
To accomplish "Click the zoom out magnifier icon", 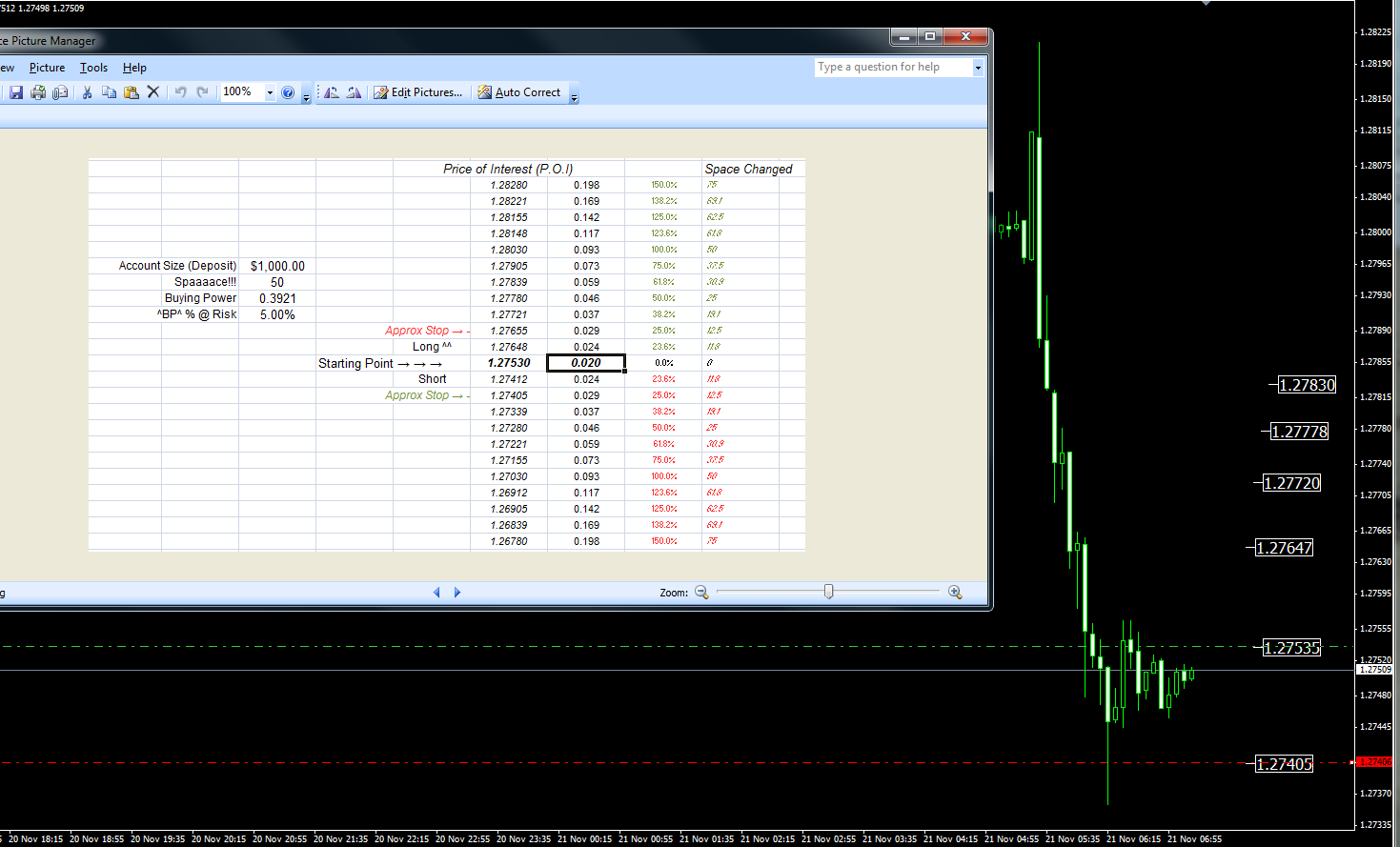I will pyautogui.click(x=701, y=593).
